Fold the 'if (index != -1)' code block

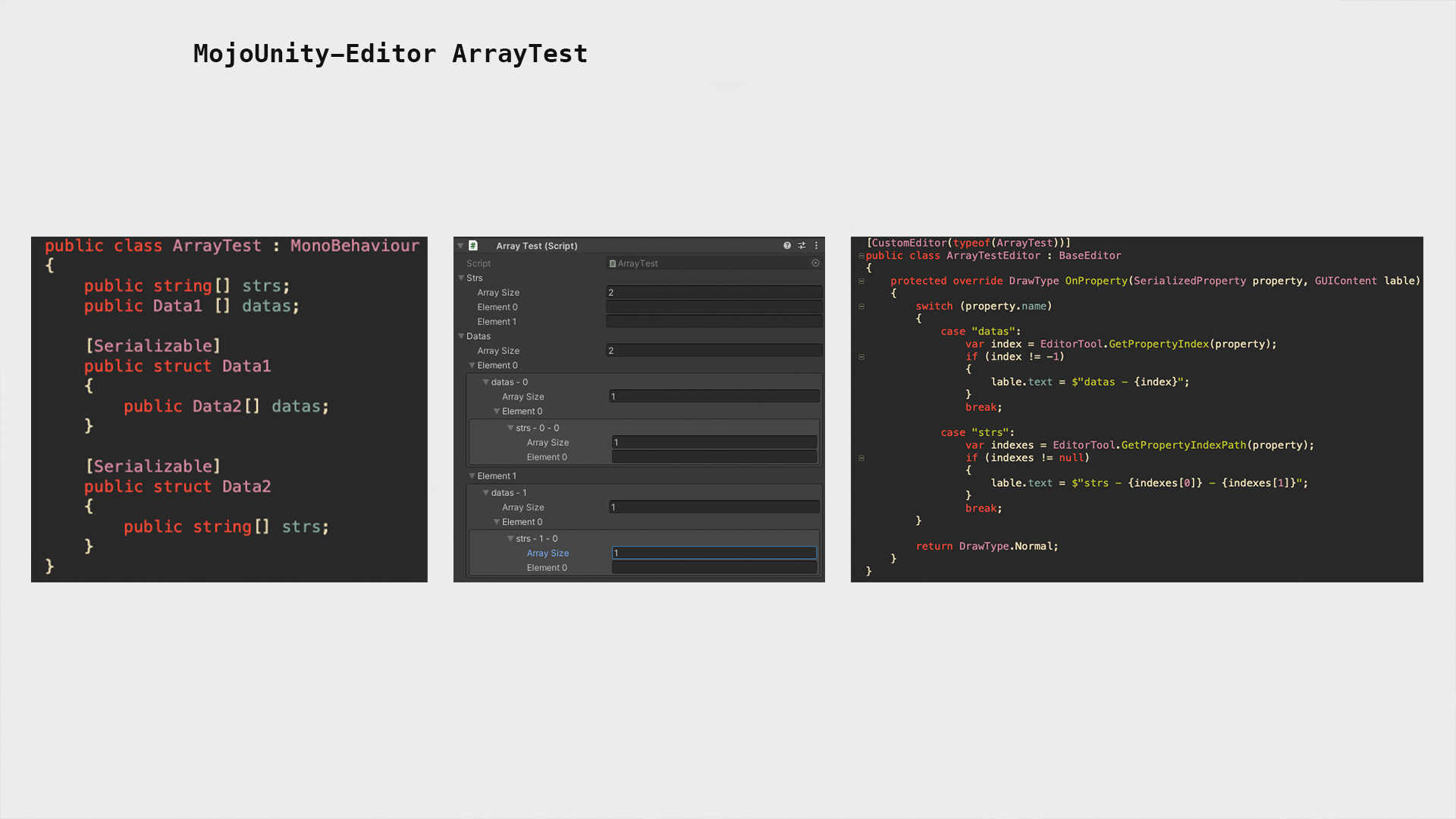861,357
